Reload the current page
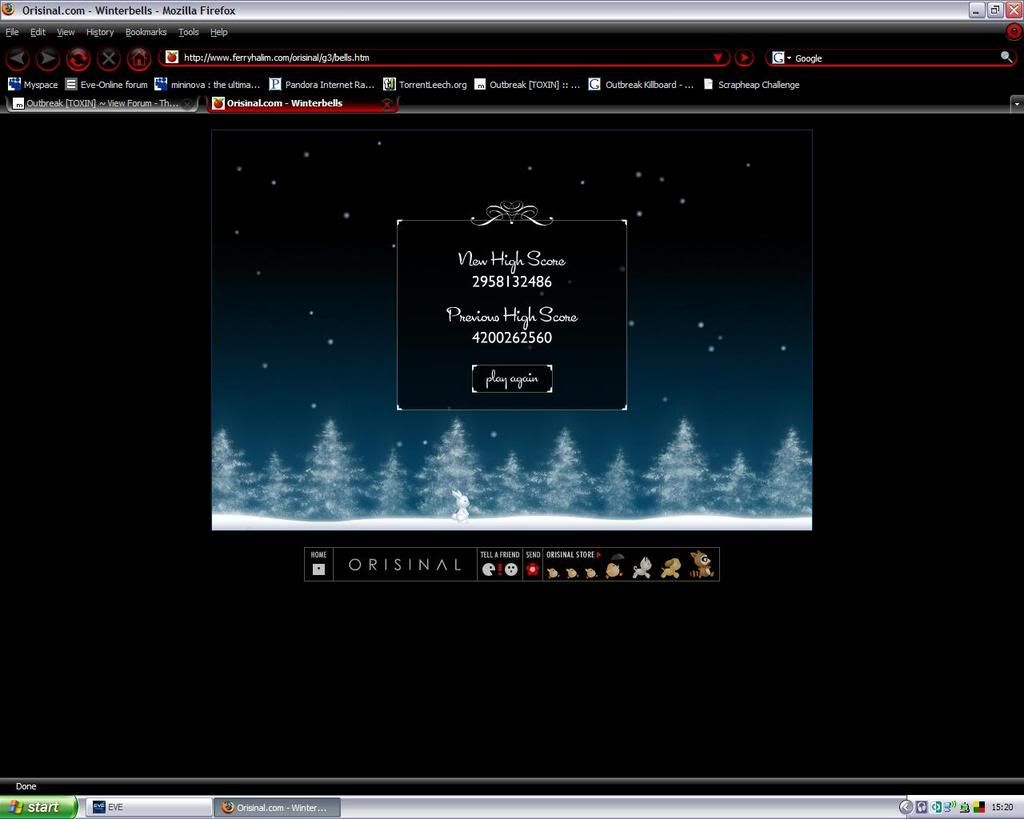Screen dimensions: 1024x819 click(x=78, y=58)
